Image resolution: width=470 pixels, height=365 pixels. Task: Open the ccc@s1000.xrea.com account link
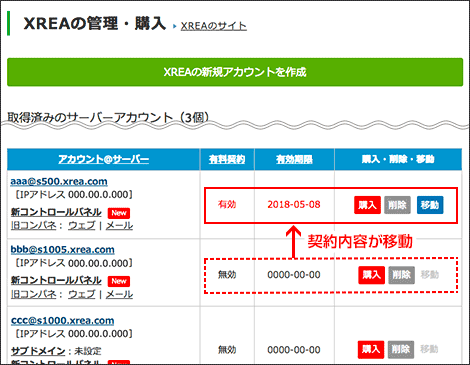coord(63,321)
